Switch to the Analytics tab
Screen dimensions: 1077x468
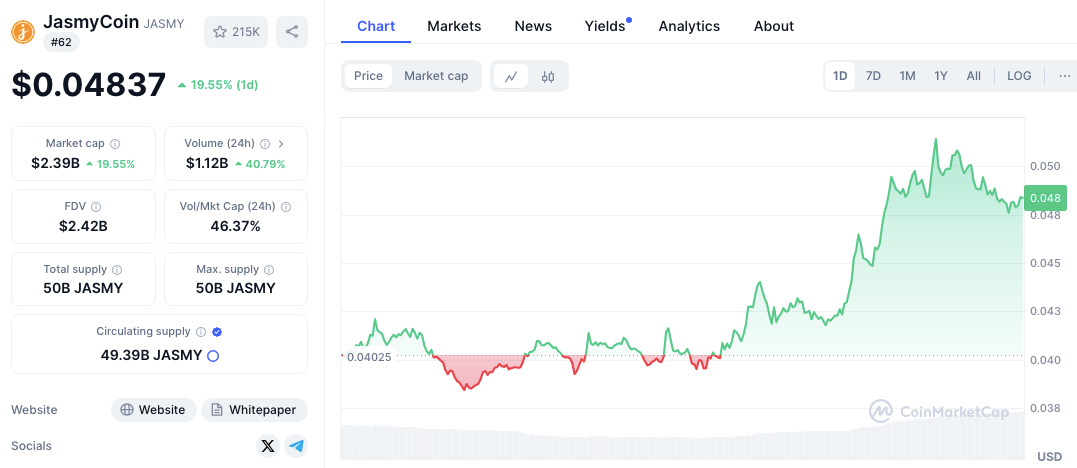689,26
